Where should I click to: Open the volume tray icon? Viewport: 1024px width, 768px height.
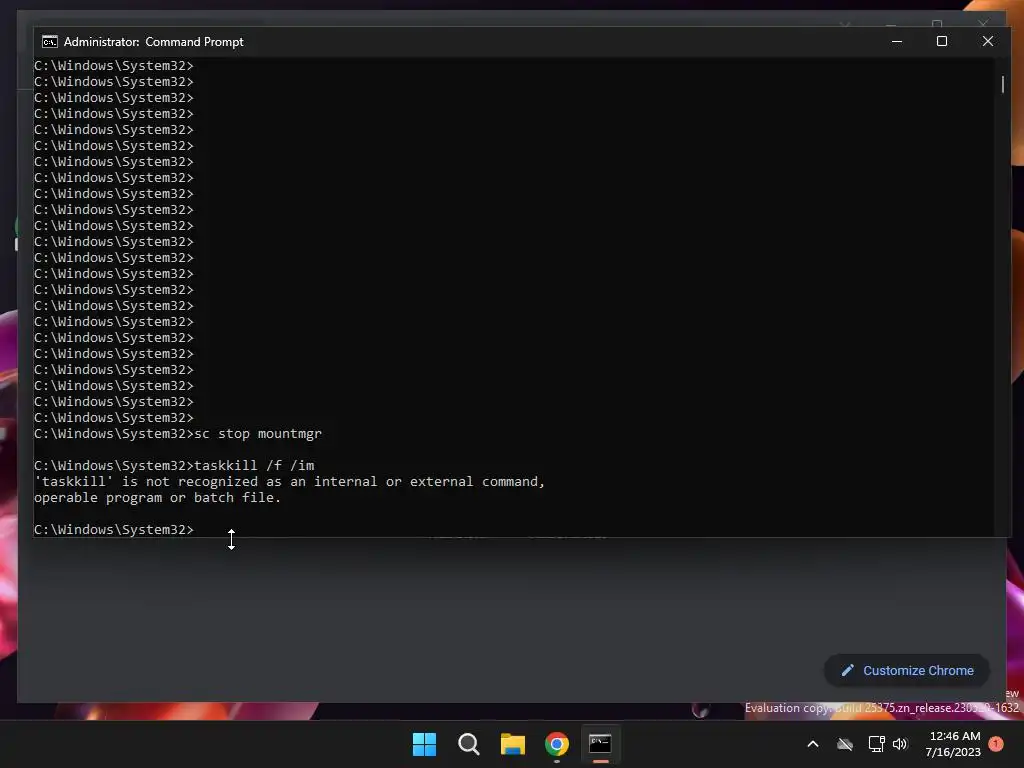tap(900, 744)
